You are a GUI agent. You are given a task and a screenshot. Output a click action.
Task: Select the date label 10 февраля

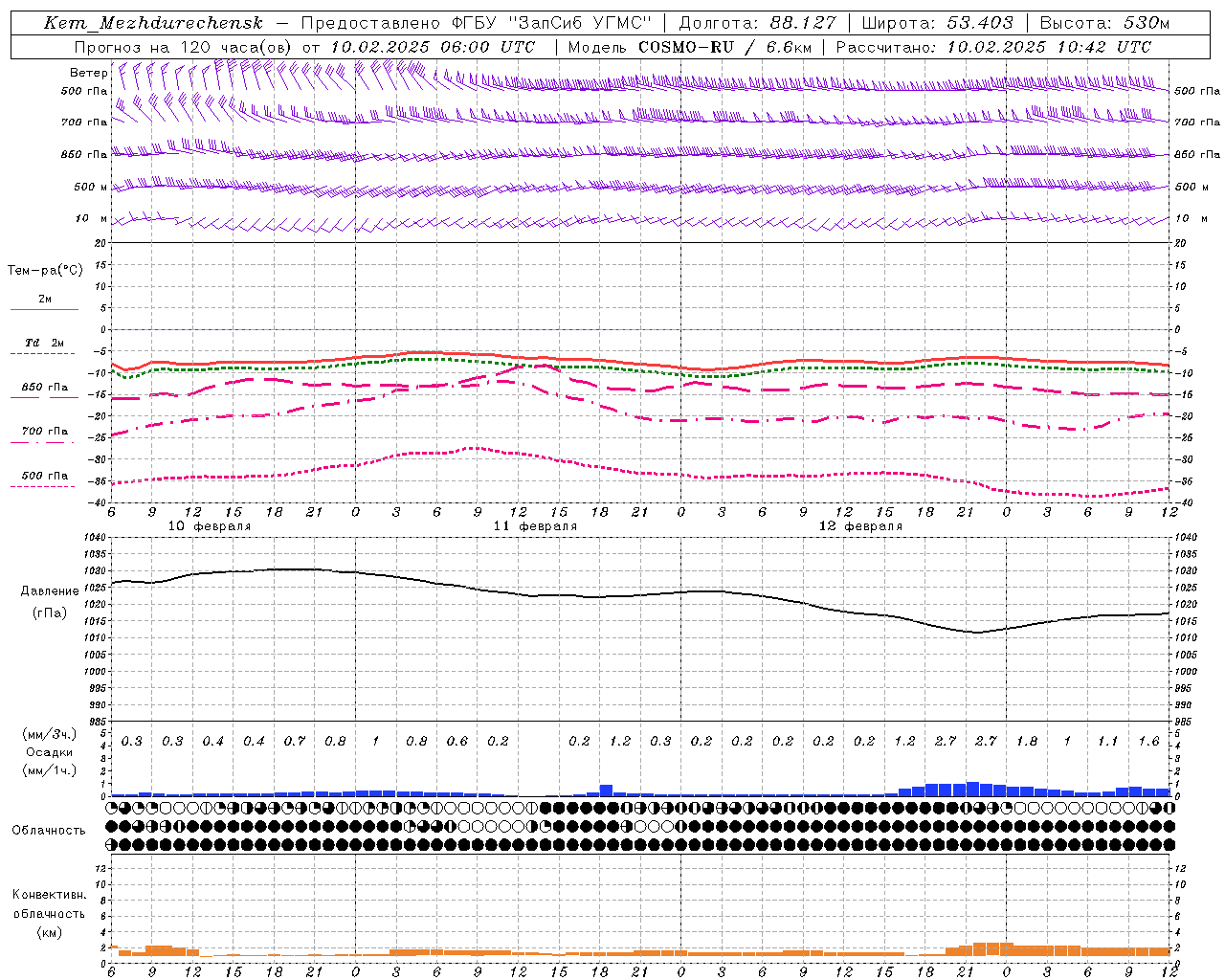(x=210, y=526)
